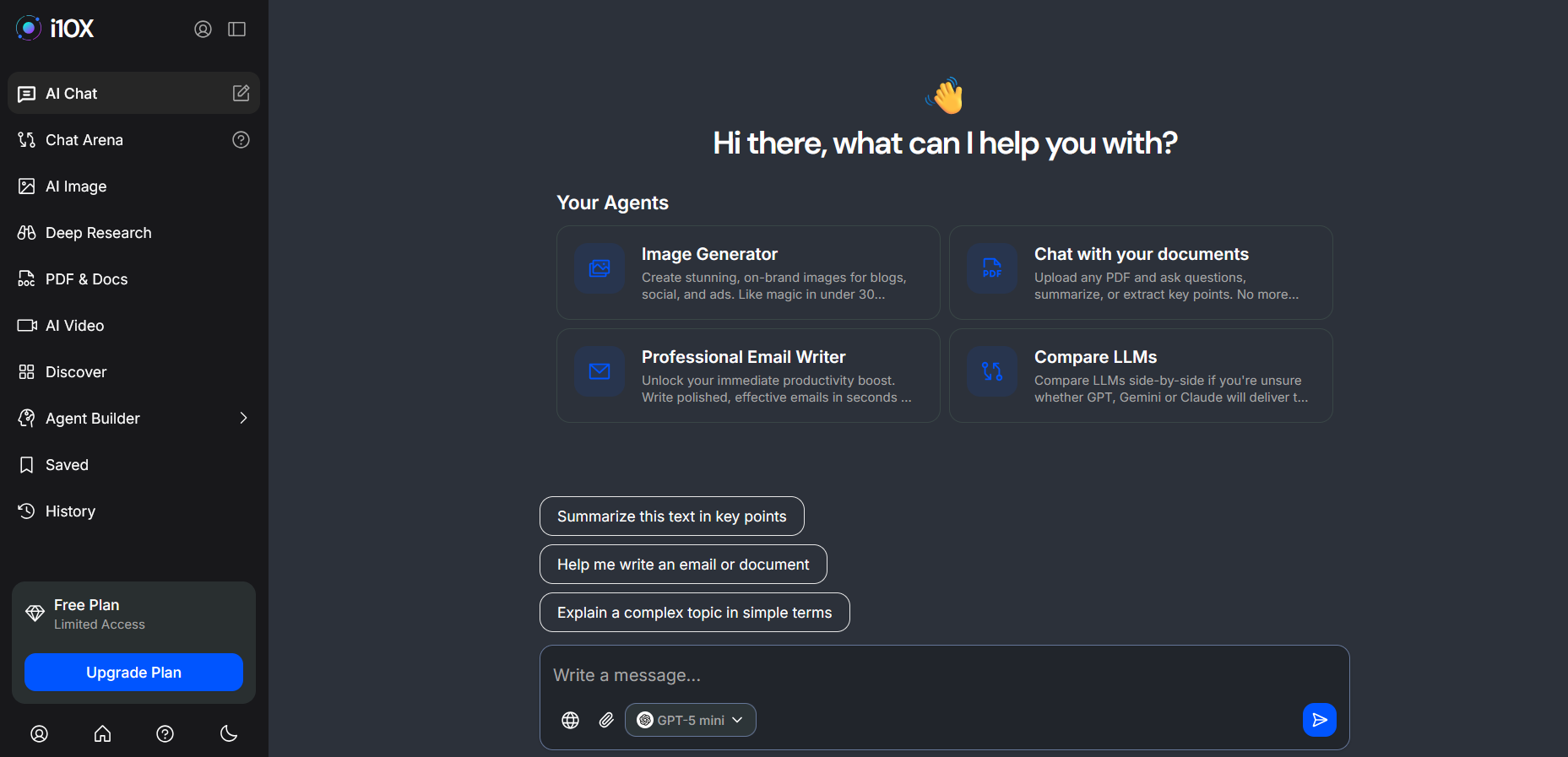
Task: Choose the Summarize this text in key points suggestion
Action: [x=671, y=516]
